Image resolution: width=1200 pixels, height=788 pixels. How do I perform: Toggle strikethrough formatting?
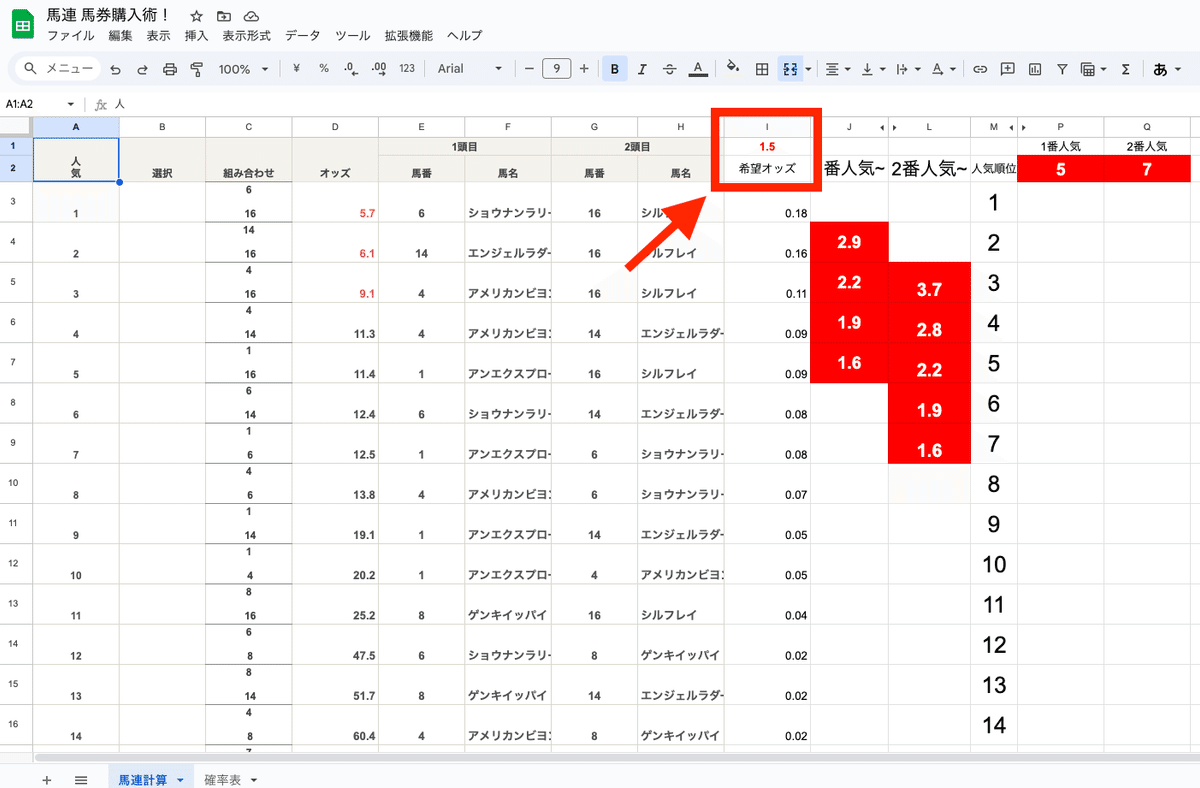click(x=669, y=69)
